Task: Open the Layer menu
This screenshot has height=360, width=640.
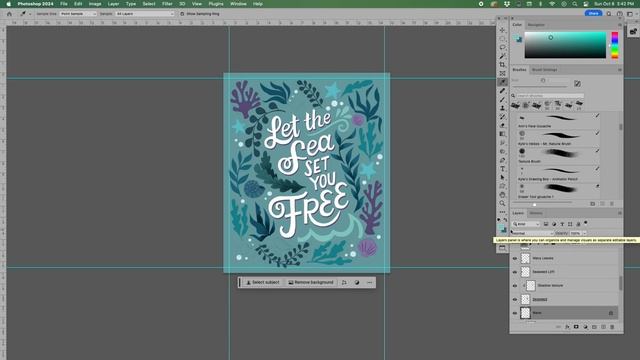Action: pos(113,4)
